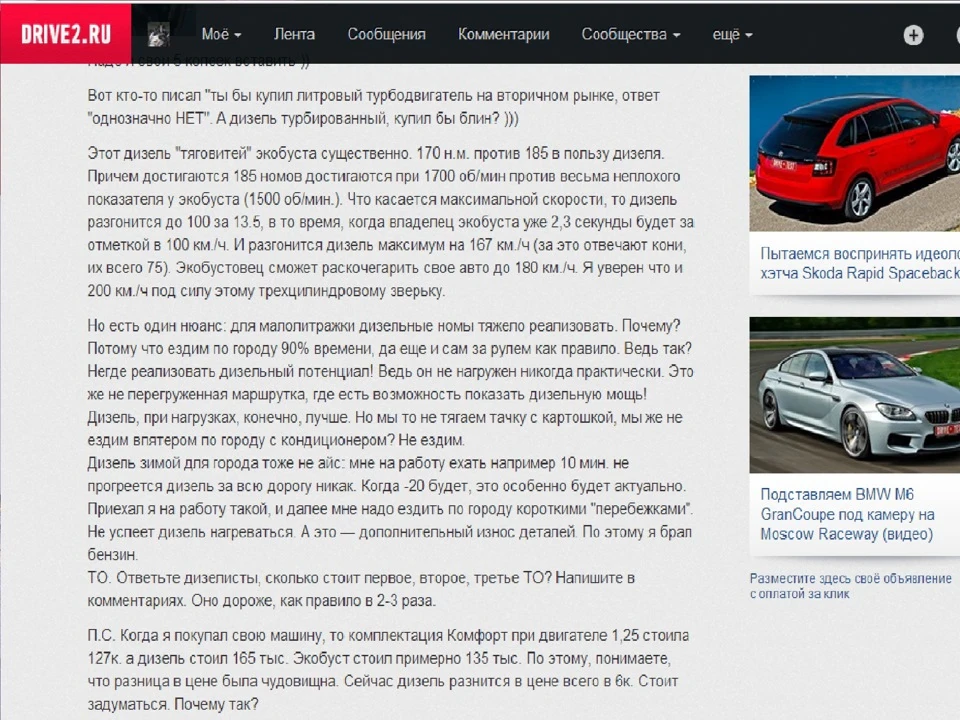The image size is (960, 720).
Task: Open the Skoda Rapid Spaceback article link
Action: (860, 263)
